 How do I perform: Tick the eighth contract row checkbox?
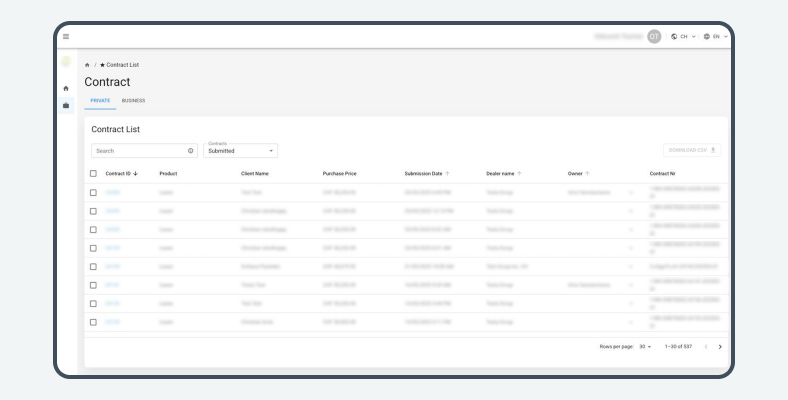[x=93, y=322]
